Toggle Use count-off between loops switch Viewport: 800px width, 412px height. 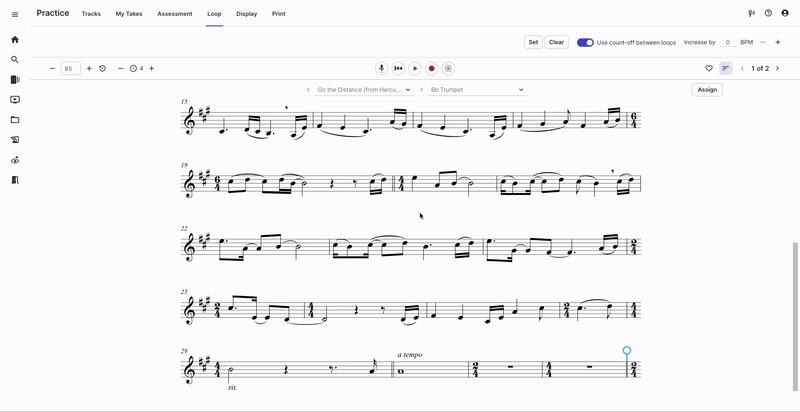585,42
